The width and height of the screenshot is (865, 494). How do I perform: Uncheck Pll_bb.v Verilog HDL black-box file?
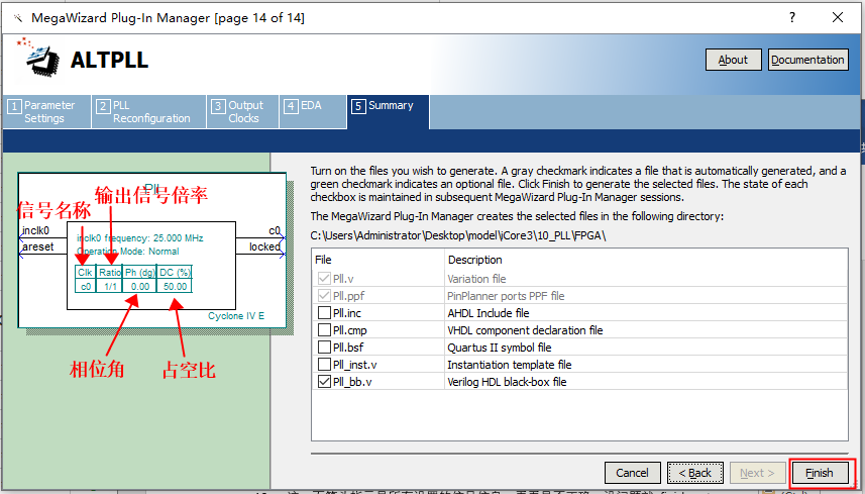(324, 381)
